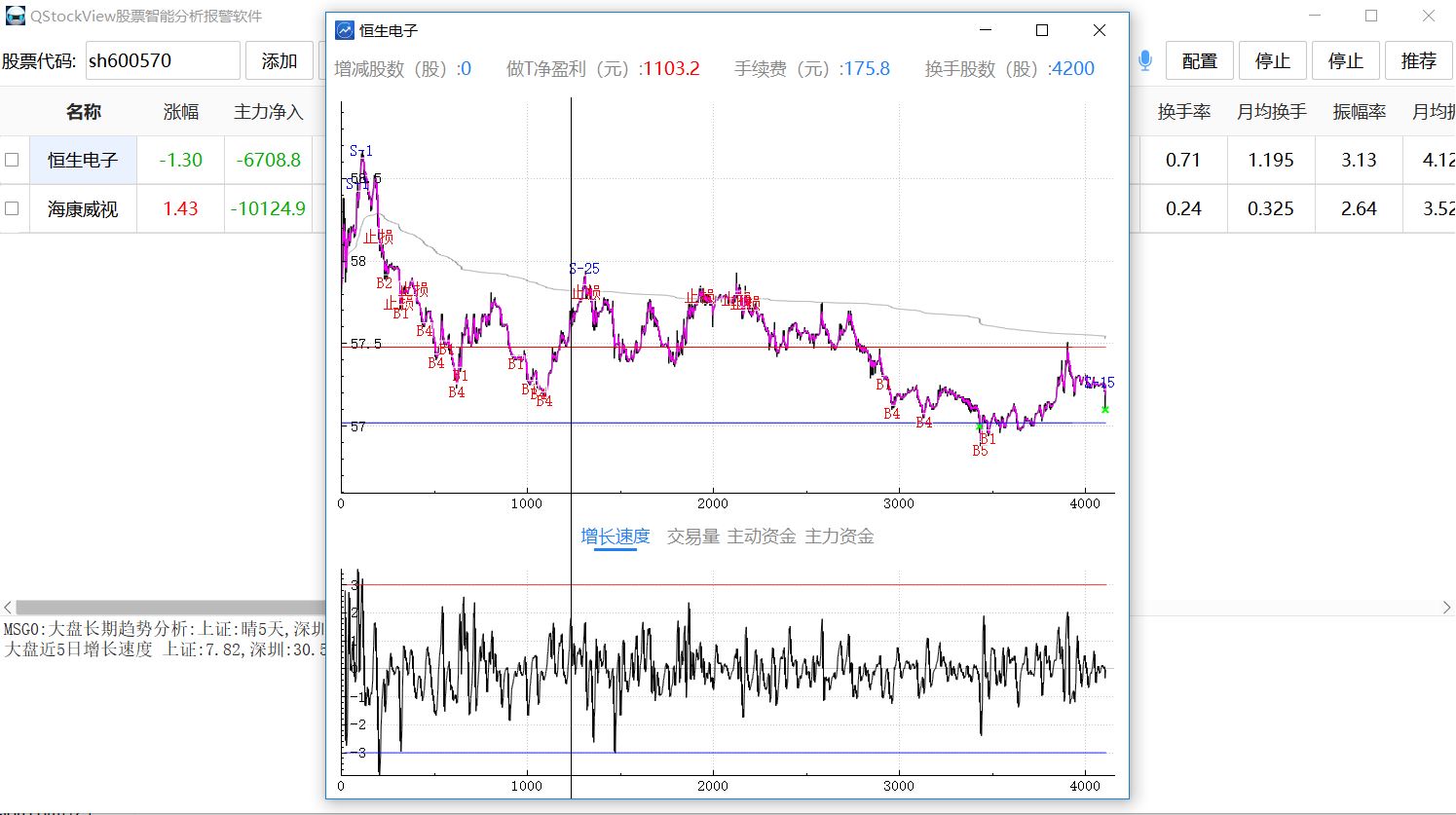Sort by the 名称 column header
Screen dimensions: 1456x815
[x=83, y=112]
